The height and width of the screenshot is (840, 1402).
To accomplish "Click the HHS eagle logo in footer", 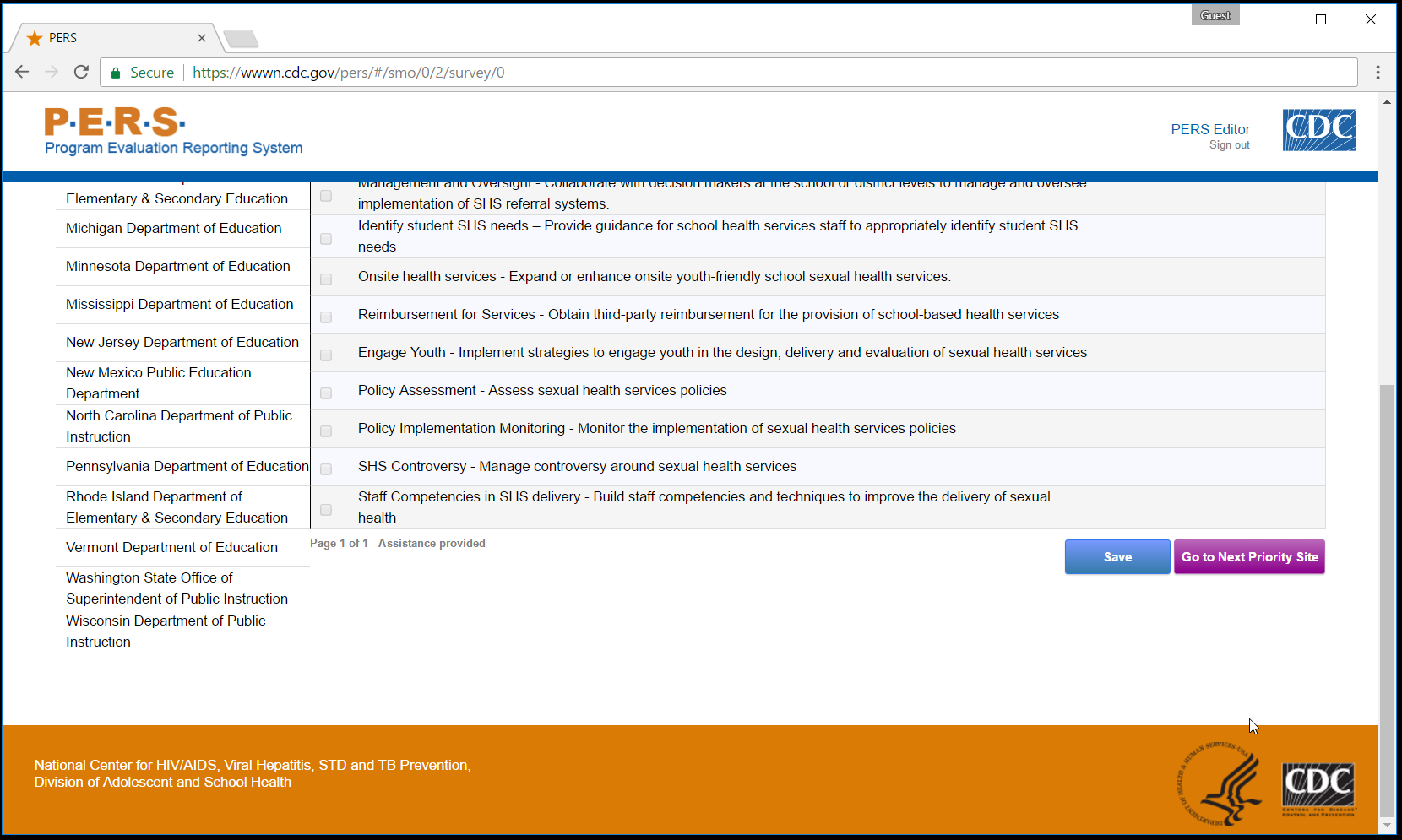I will point(1219,783).
